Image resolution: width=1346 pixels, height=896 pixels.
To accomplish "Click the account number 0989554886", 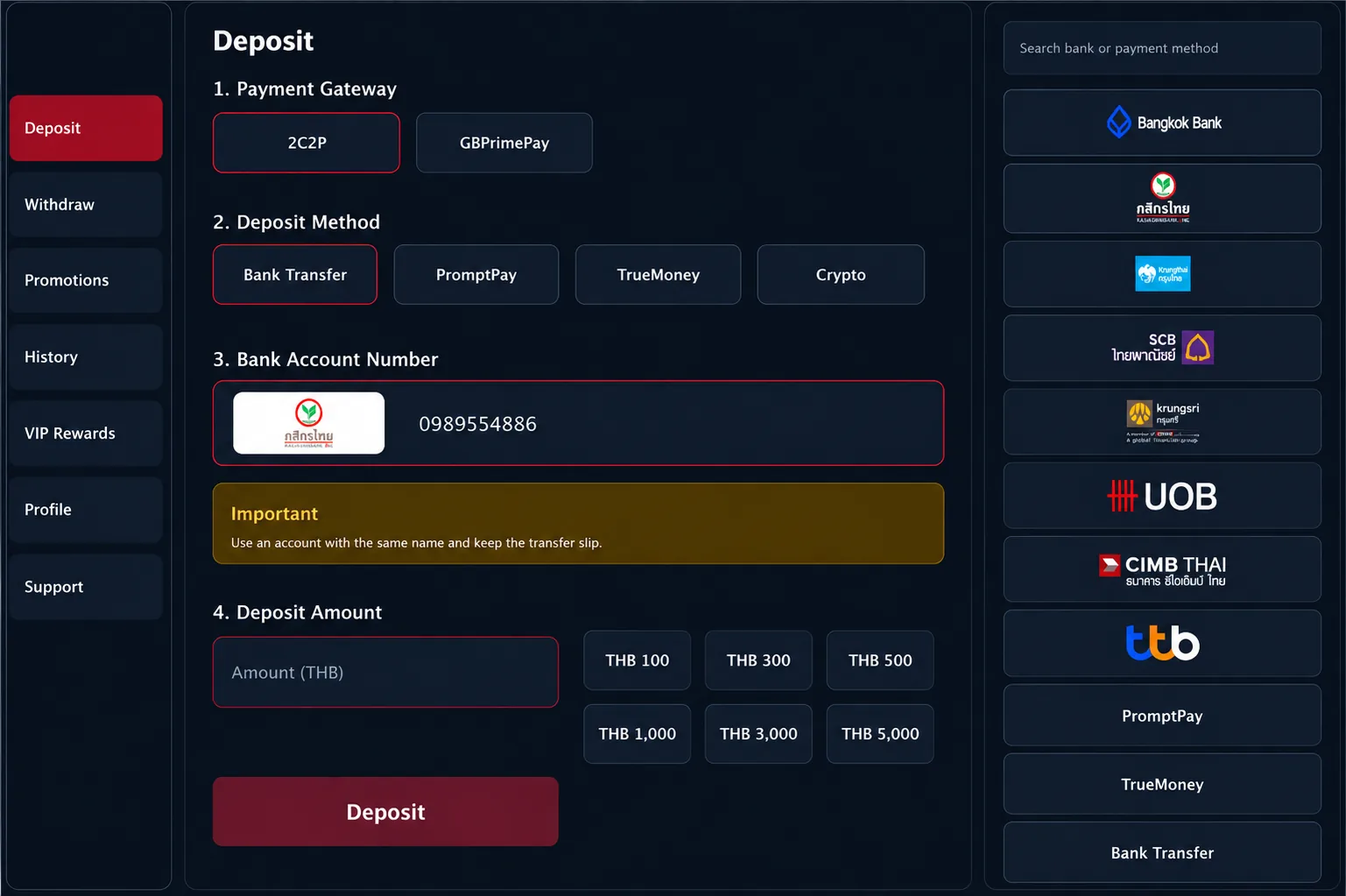I will coord(478,424).
